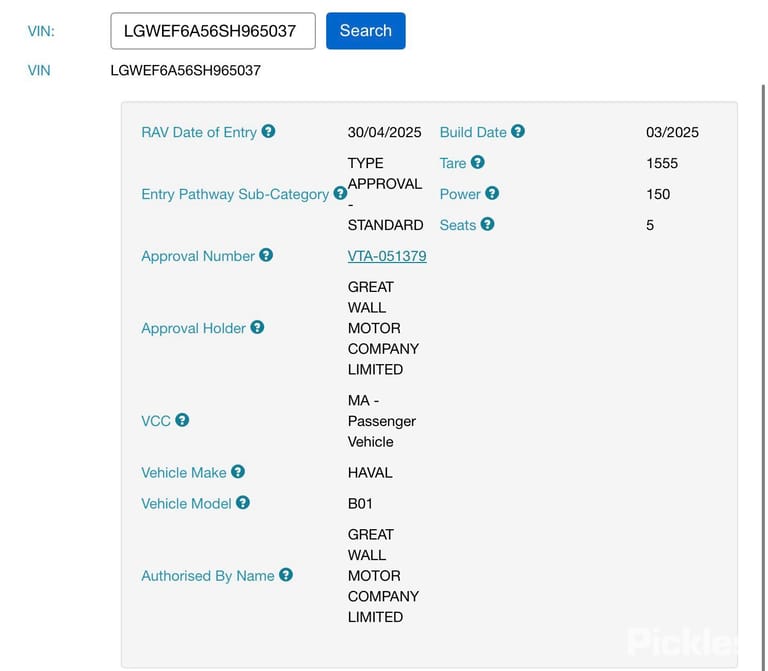768x671 pixels.
Task: Open the Authorised By Name help icon
Action: [x=286, y=575]
